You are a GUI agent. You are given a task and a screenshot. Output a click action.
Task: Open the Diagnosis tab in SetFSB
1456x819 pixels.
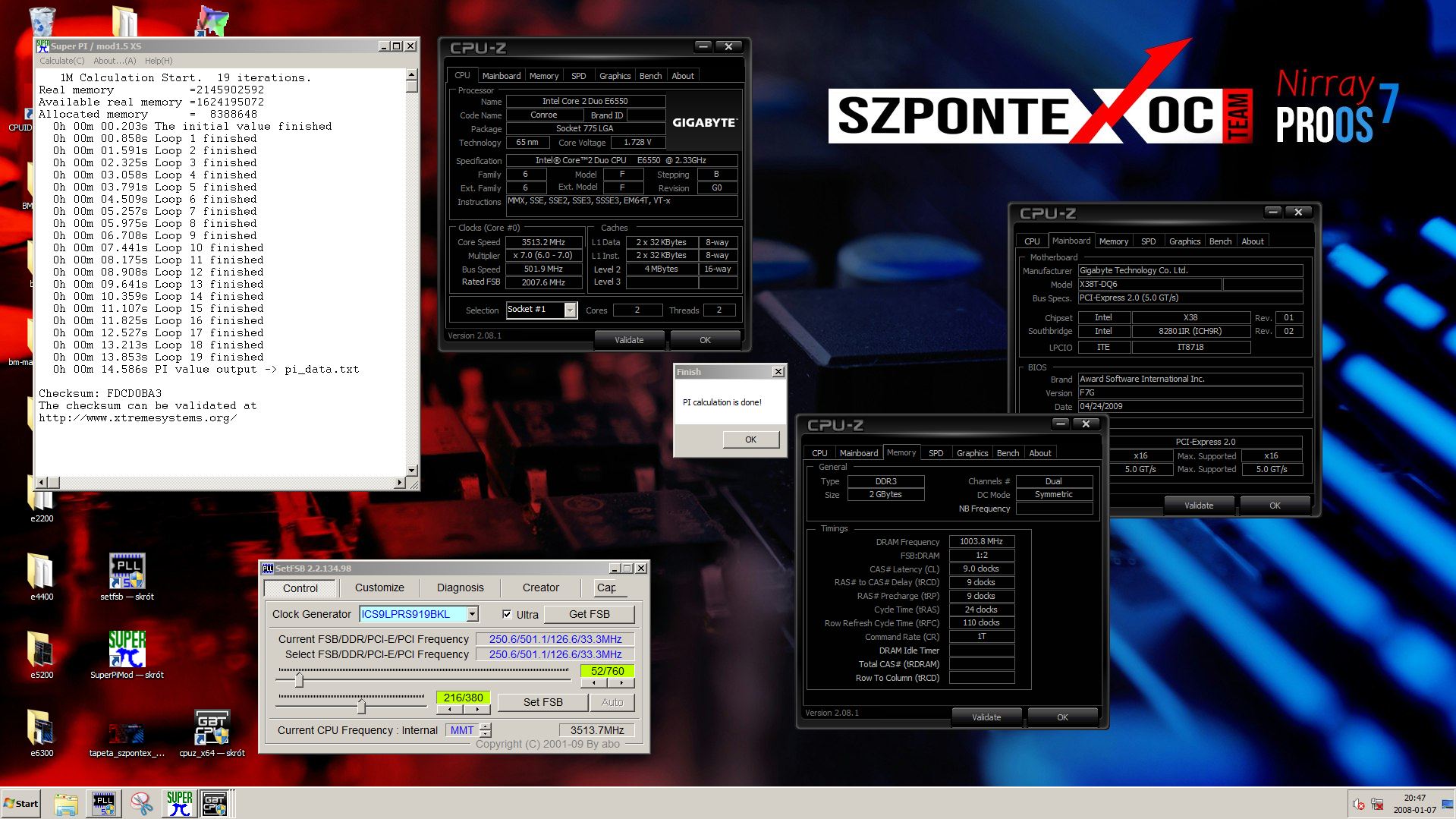(461, 587)
